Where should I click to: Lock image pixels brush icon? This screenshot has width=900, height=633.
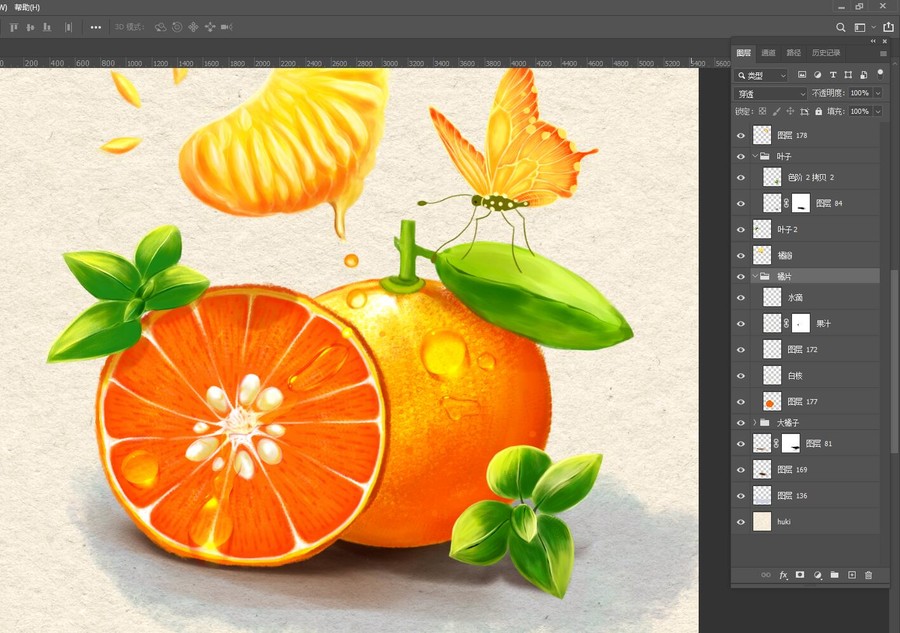pyautogui.click(x=777, y=111)
